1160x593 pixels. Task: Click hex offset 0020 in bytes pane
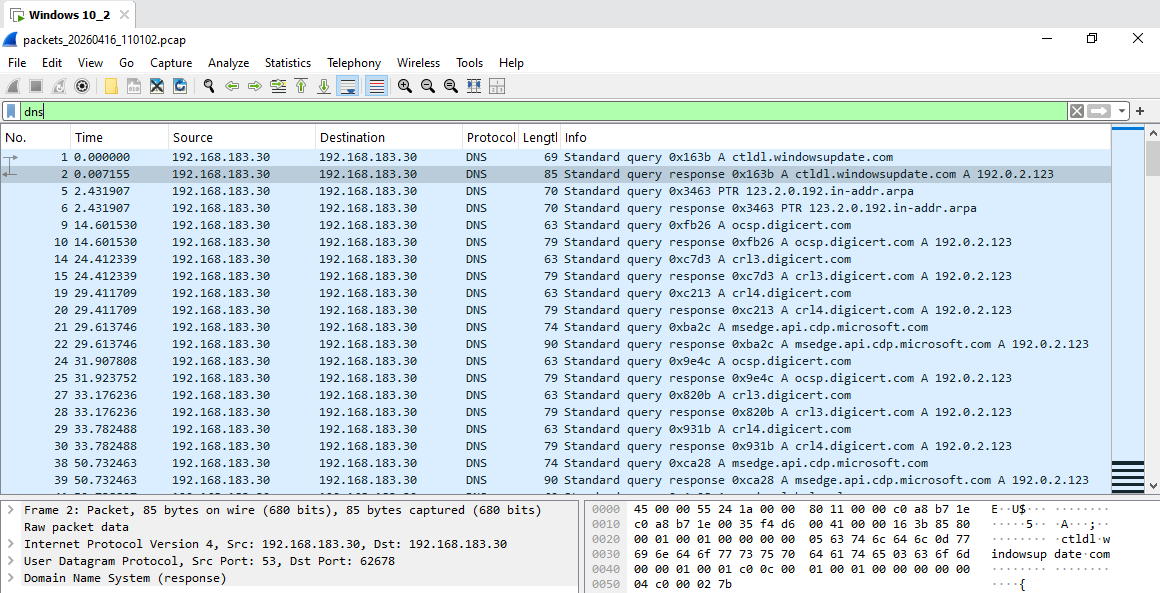[606, 541]
